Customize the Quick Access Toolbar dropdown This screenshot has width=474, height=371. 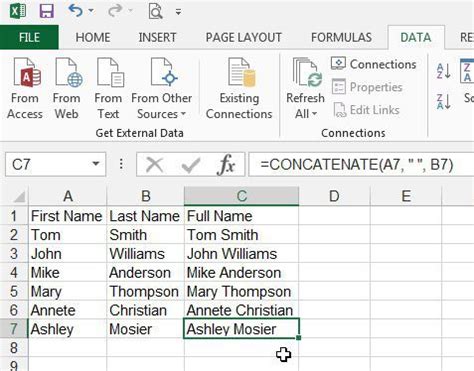(179, 12)
